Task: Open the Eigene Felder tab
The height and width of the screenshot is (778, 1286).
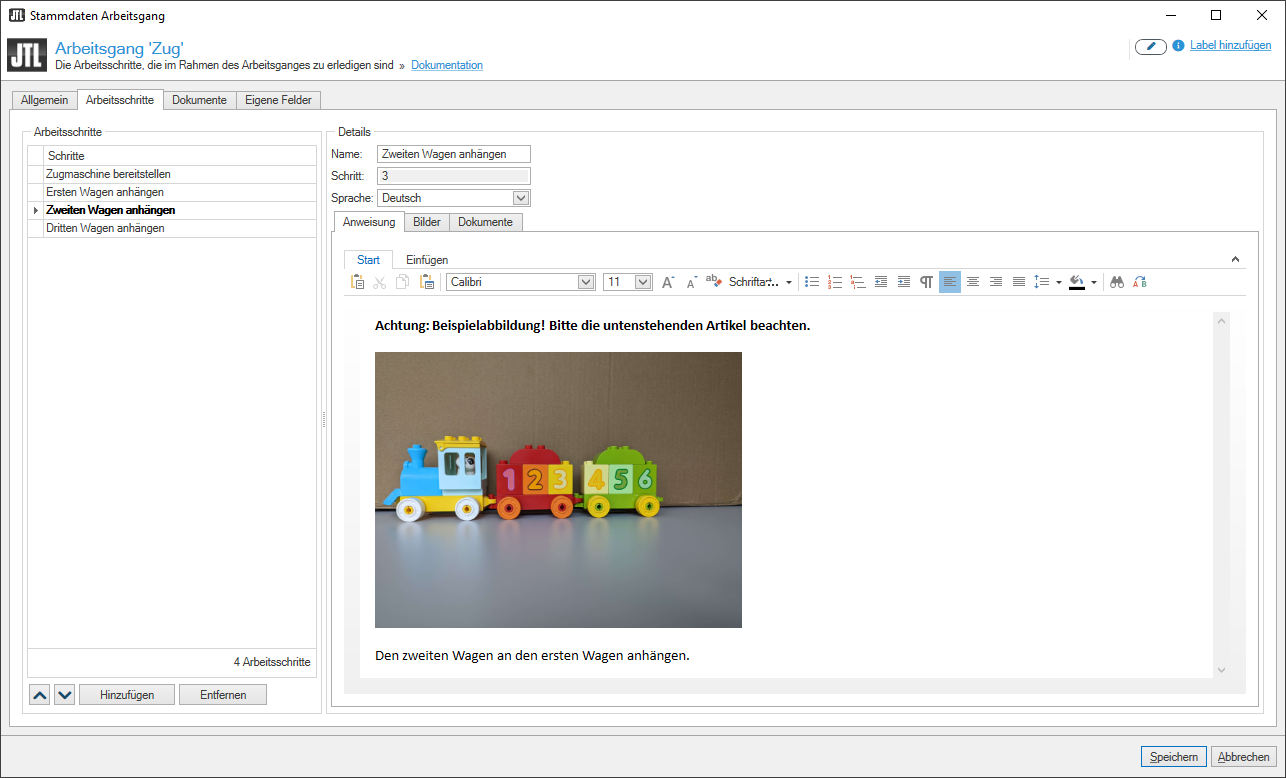Action: 278,100
